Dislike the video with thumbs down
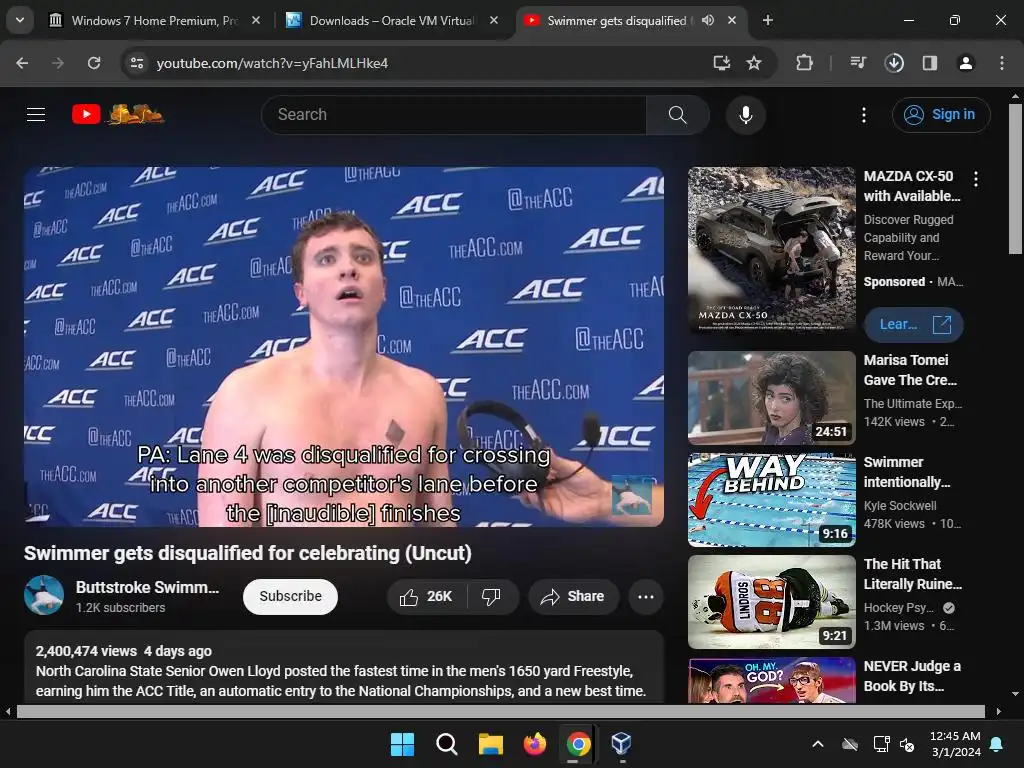The height and width of the screenshot is (768, 1024). (491, 596)
